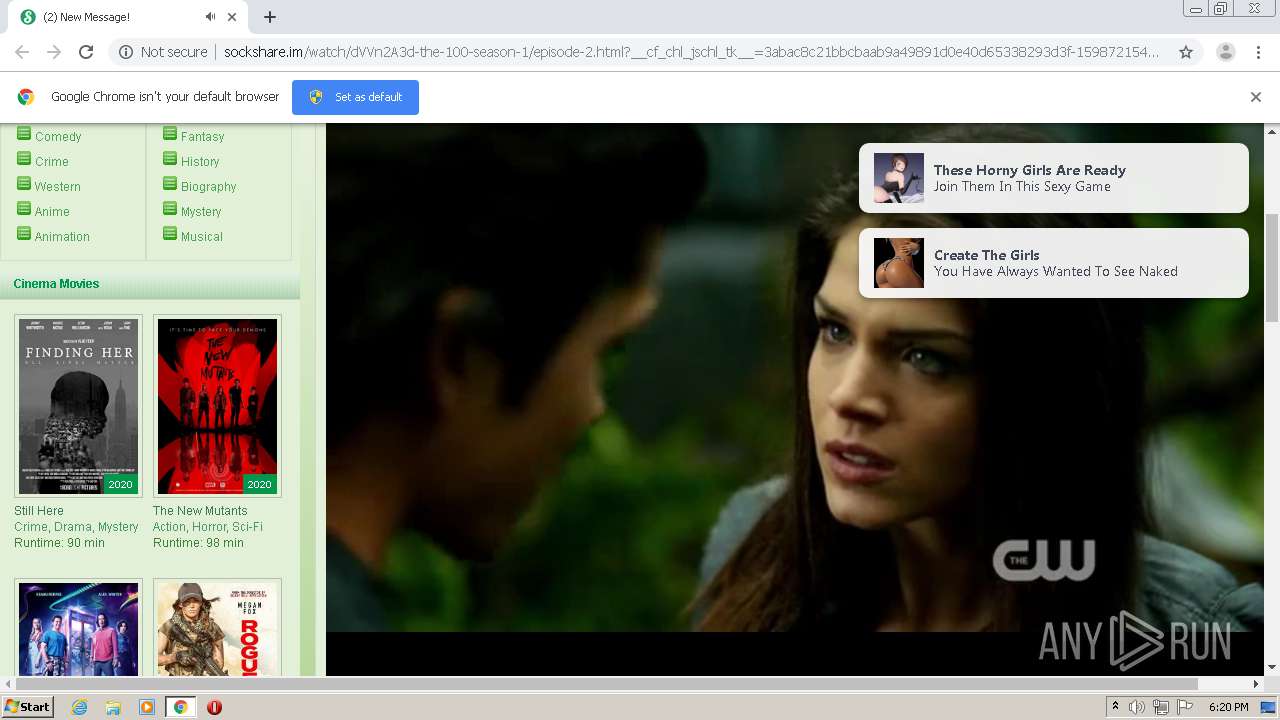Open the Crime genre link

52,162
